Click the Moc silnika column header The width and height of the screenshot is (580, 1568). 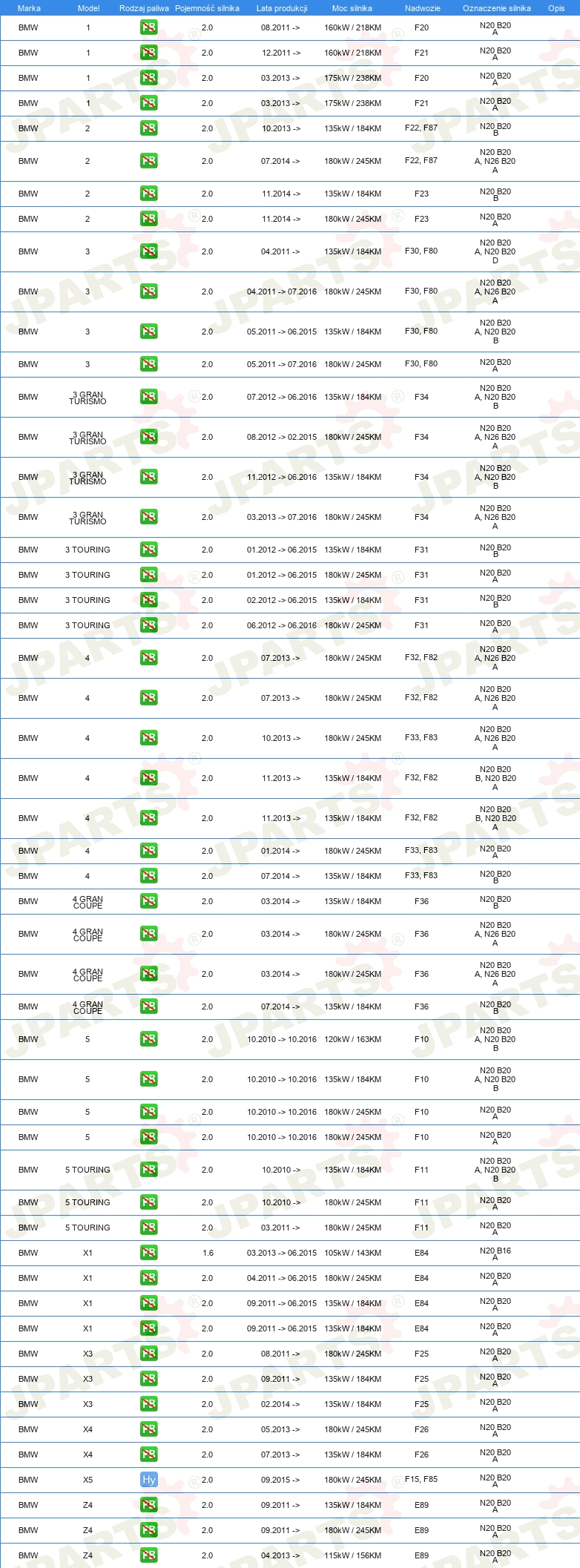(x=352, y=8)
